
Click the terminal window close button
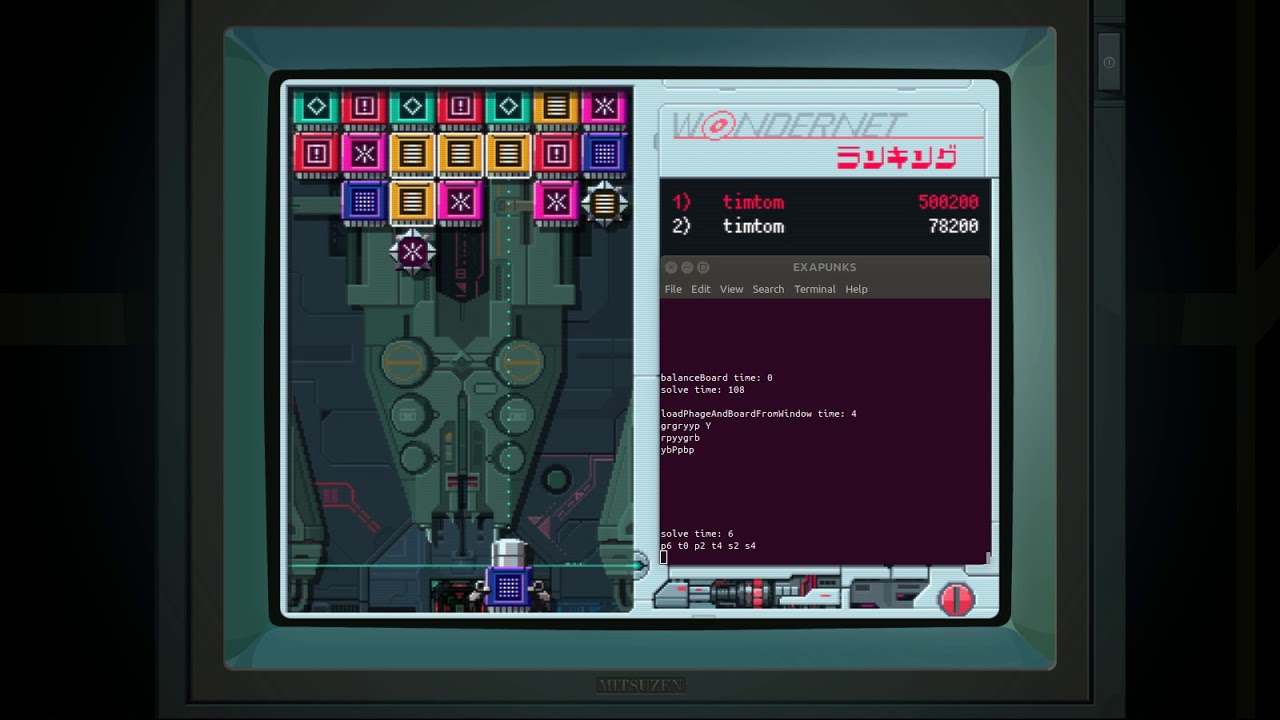[x=671, y=267]
